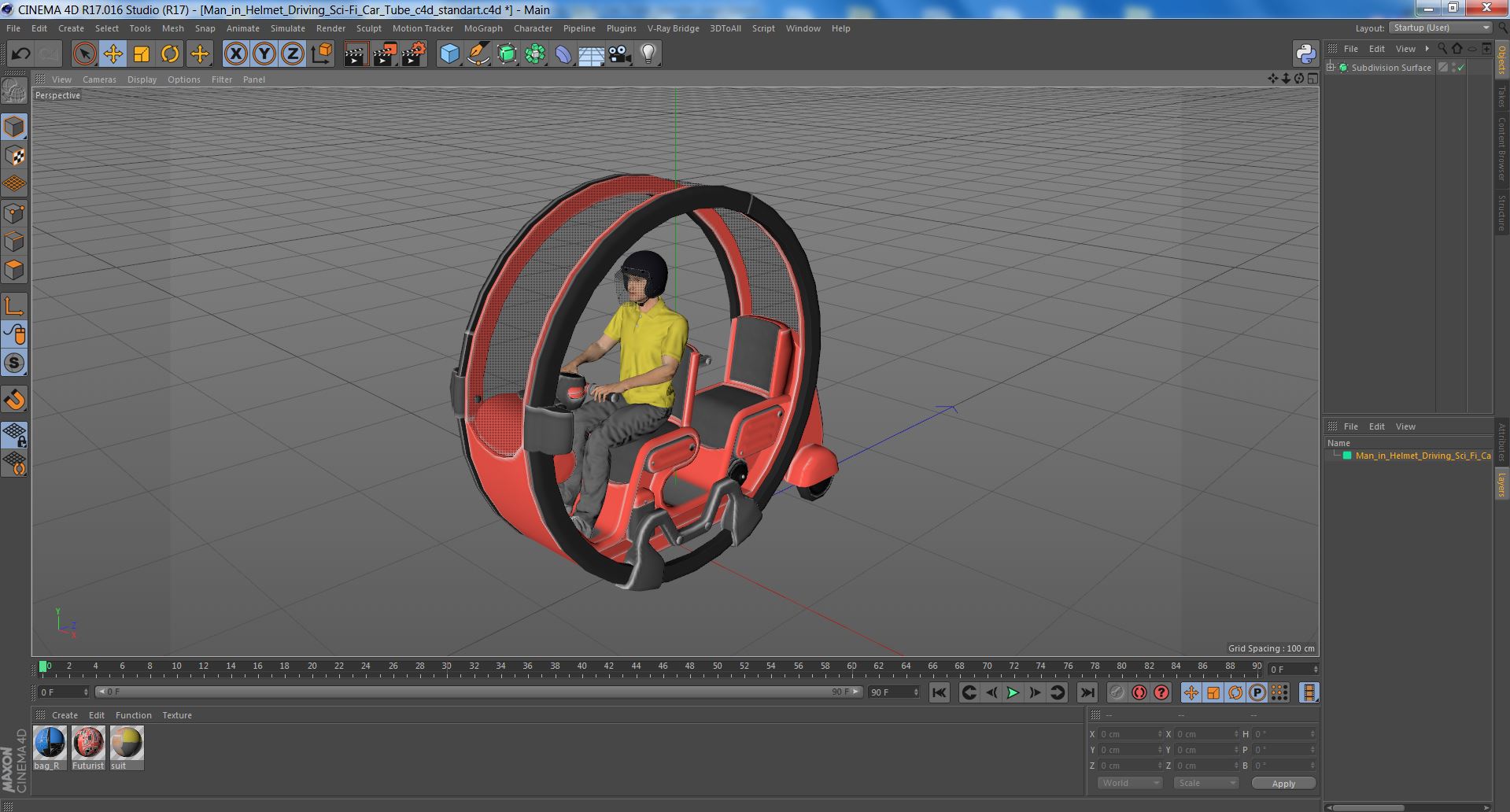Viewport: 1510px width, 812px height.
Task: Render the active view
Action: click(x=356, y=54)
